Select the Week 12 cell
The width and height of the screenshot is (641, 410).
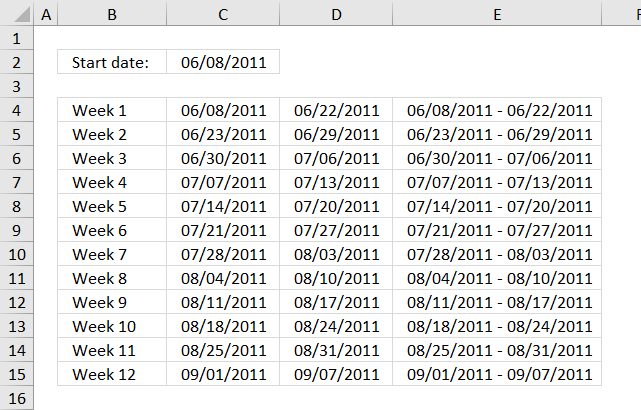tap(112, 374)
